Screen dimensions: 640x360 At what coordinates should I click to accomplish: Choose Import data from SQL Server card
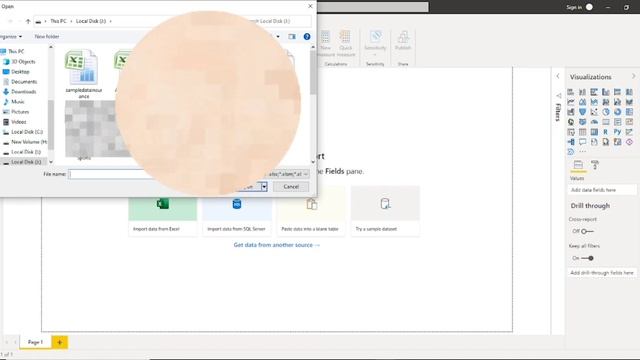237,211
